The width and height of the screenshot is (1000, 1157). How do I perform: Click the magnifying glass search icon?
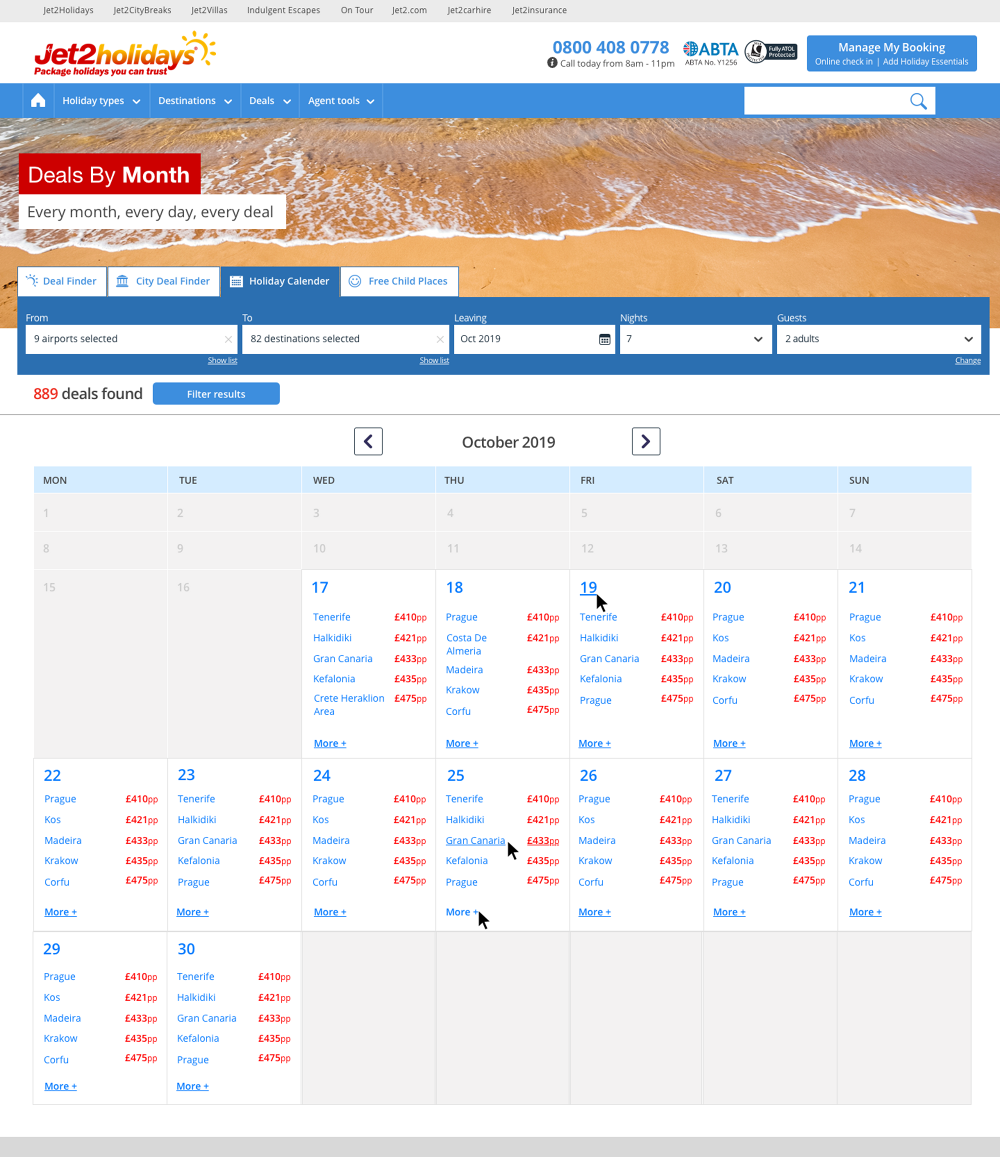pyautogui.click(x=918, y=100)
